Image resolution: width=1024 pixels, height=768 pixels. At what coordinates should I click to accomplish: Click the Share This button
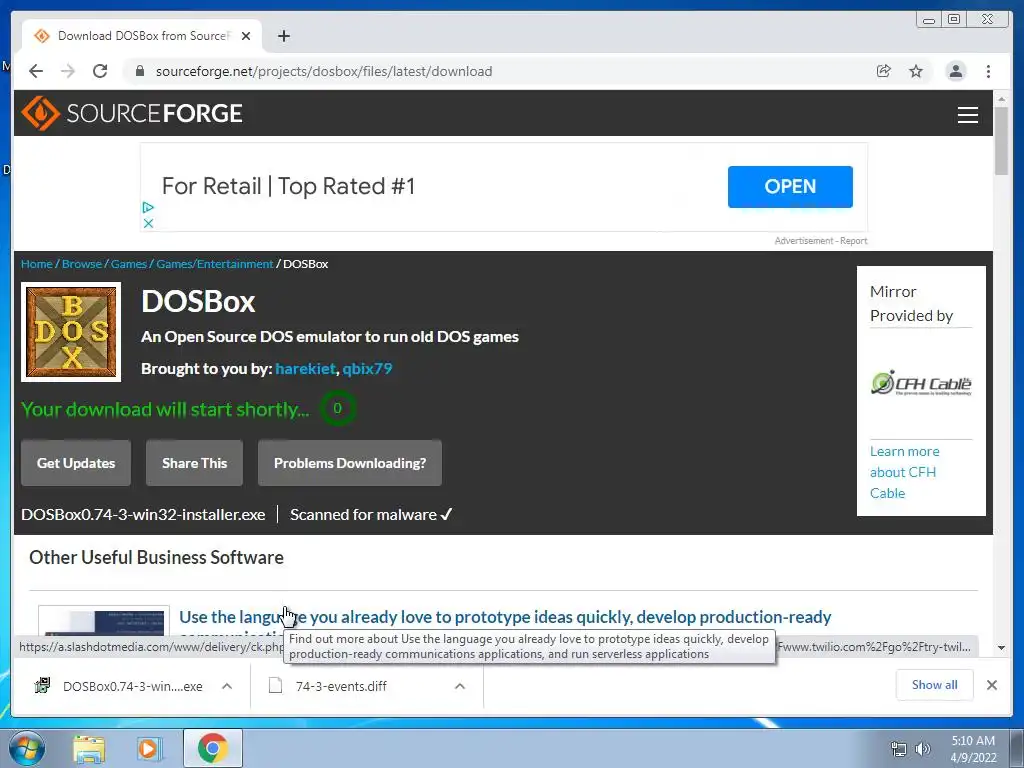pos(195,463)
